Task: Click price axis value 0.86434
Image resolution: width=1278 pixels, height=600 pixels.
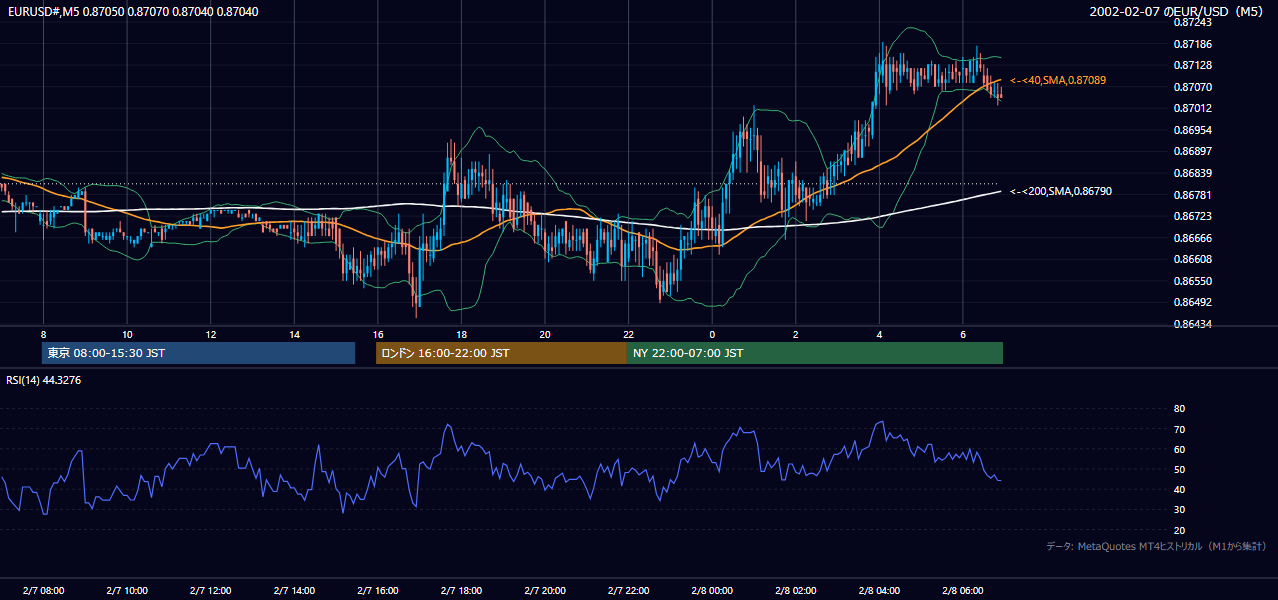Action: [1192, 325]
